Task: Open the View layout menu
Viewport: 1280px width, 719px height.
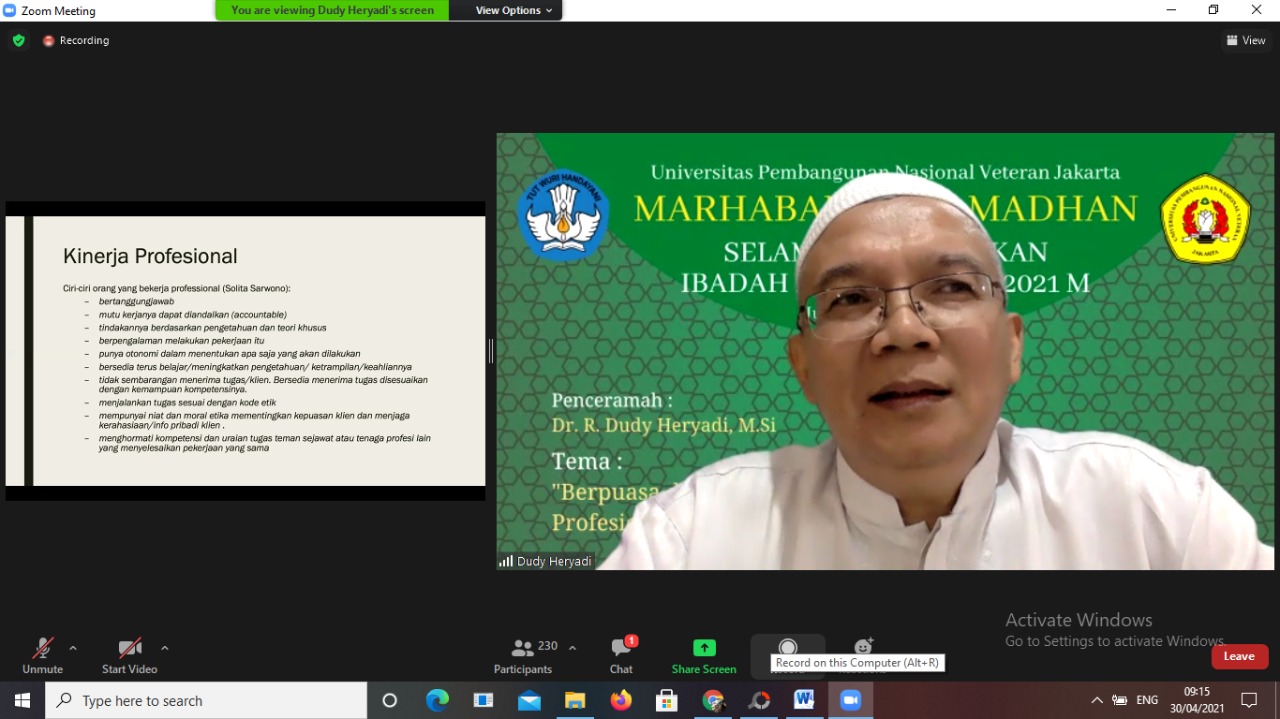Action: (1246, 40)
